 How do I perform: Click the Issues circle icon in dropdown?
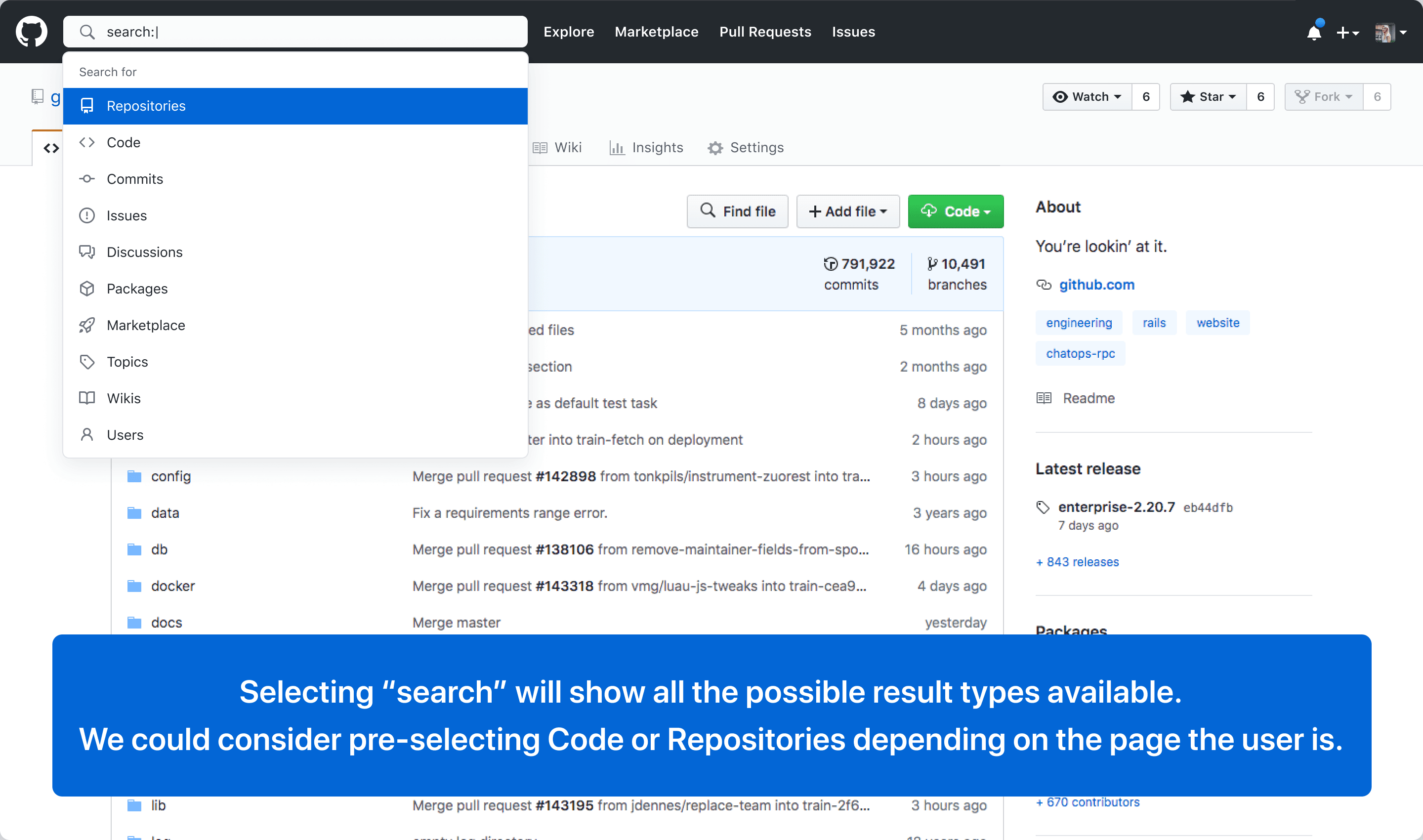pos(86,215)
